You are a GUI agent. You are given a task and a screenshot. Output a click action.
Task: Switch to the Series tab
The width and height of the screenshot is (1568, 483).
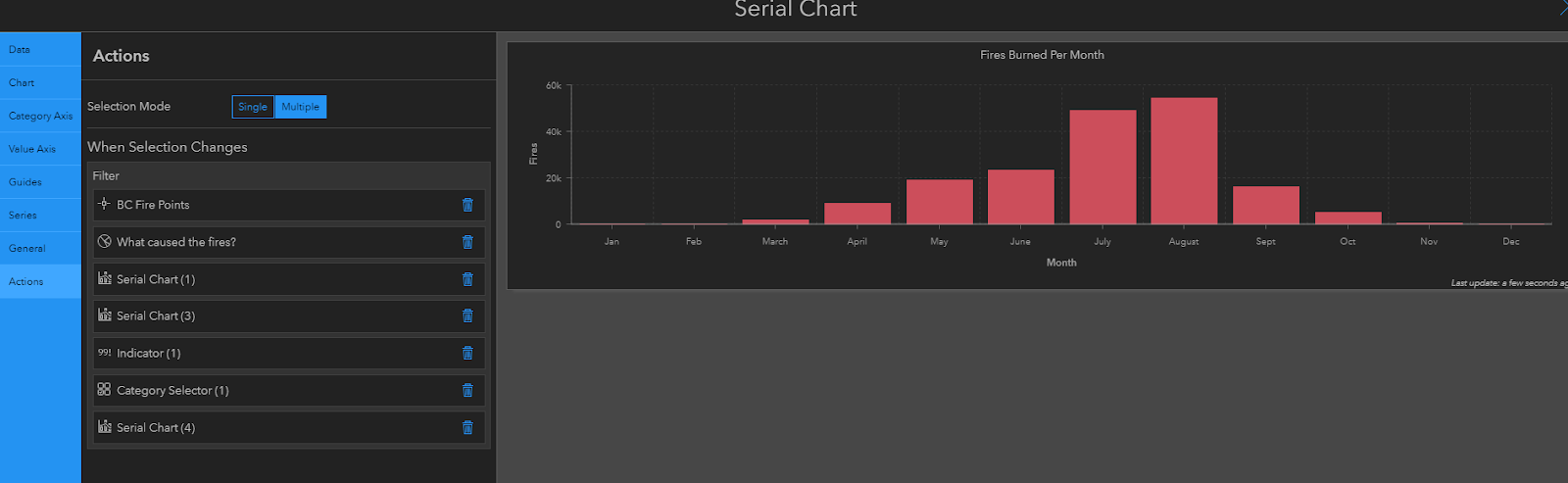coord(40,216)
